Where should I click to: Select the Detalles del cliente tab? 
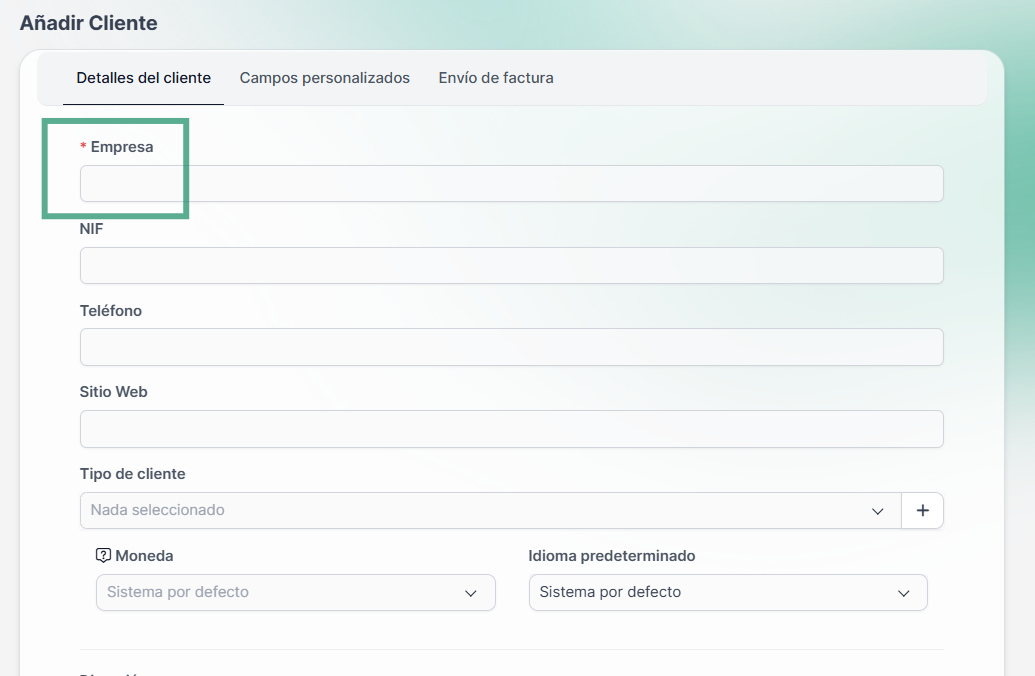[143, 78]
